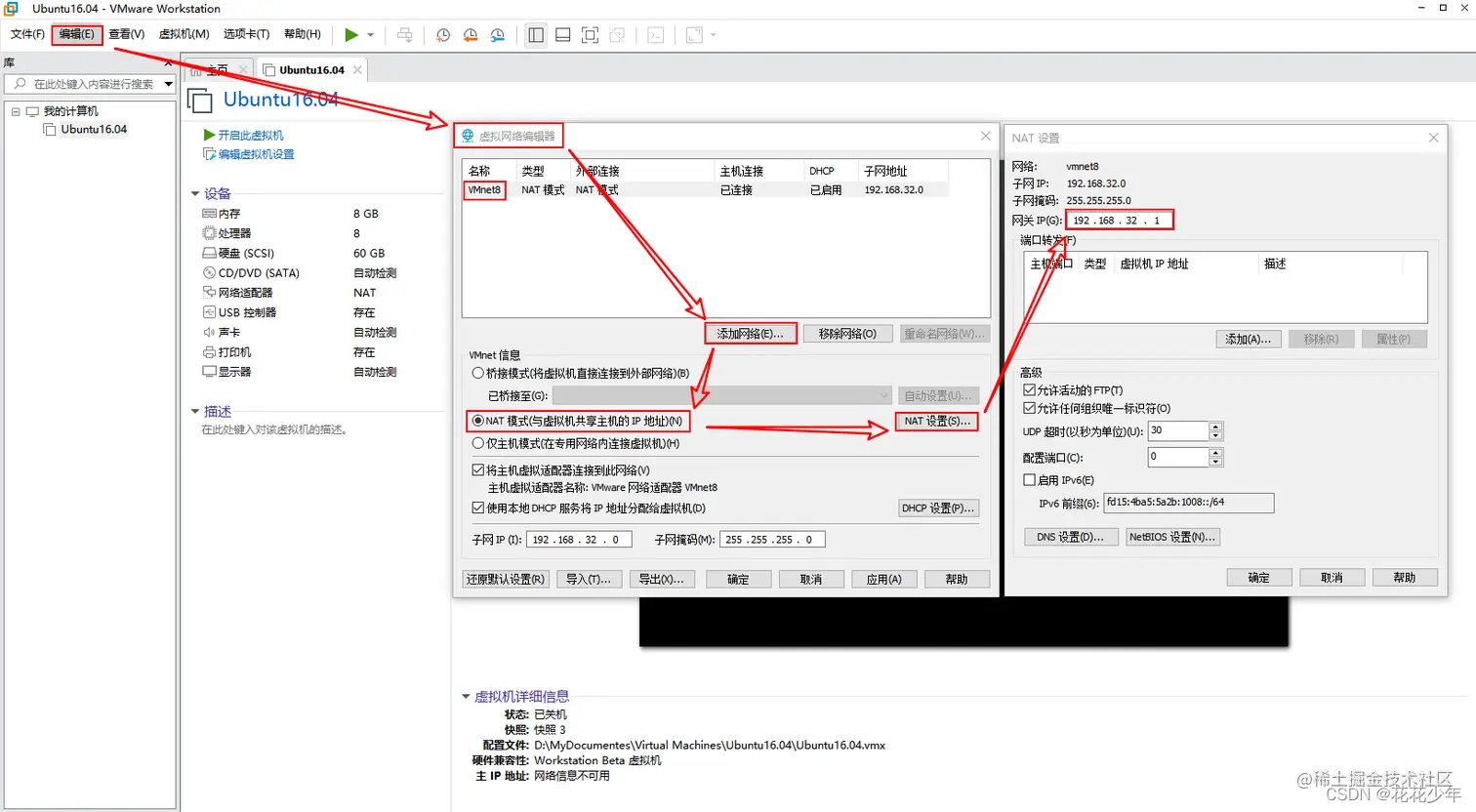Click the Unity mode toolbar icon
This screenshot has width=1476, height=812.
[x=617, y=35]
